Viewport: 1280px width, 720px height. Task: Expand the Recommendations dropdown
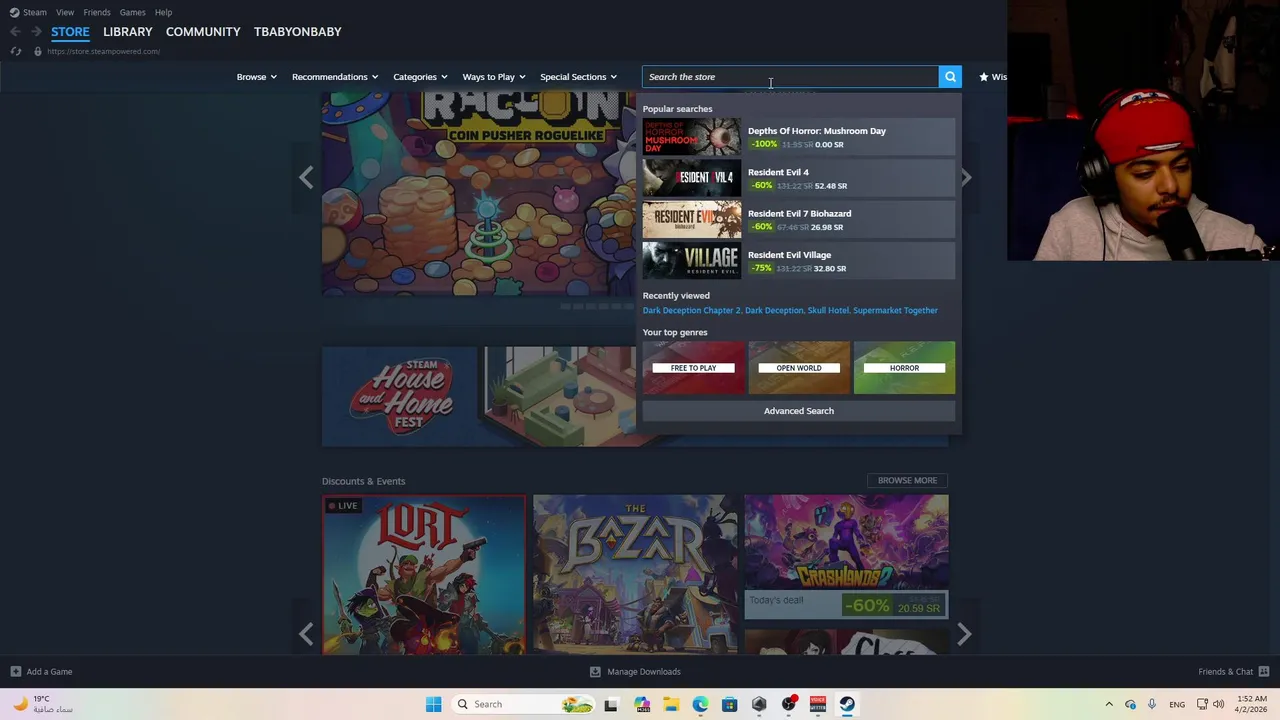[x=335, y=77]
